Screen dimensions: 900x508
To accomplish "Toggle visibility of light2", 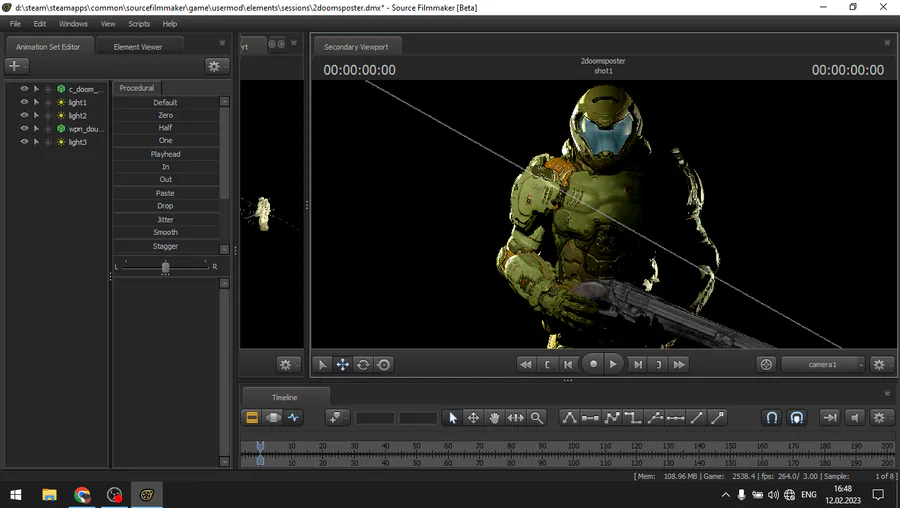I will [24, 115].
